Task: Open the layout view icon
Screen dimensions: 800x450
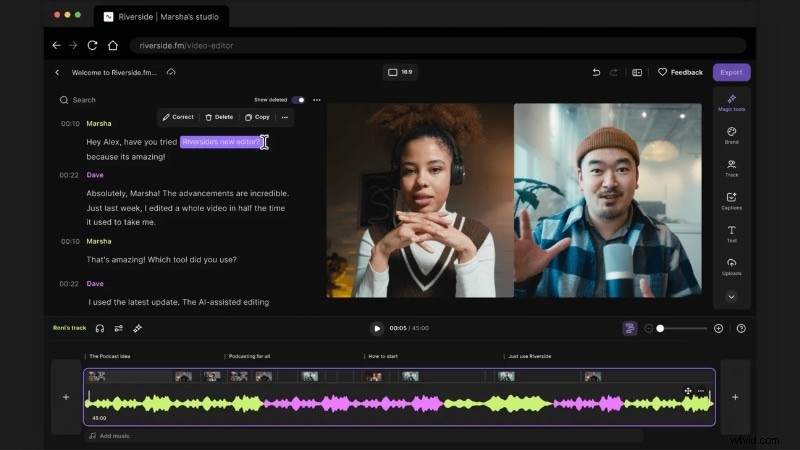Action: point(637,72)
